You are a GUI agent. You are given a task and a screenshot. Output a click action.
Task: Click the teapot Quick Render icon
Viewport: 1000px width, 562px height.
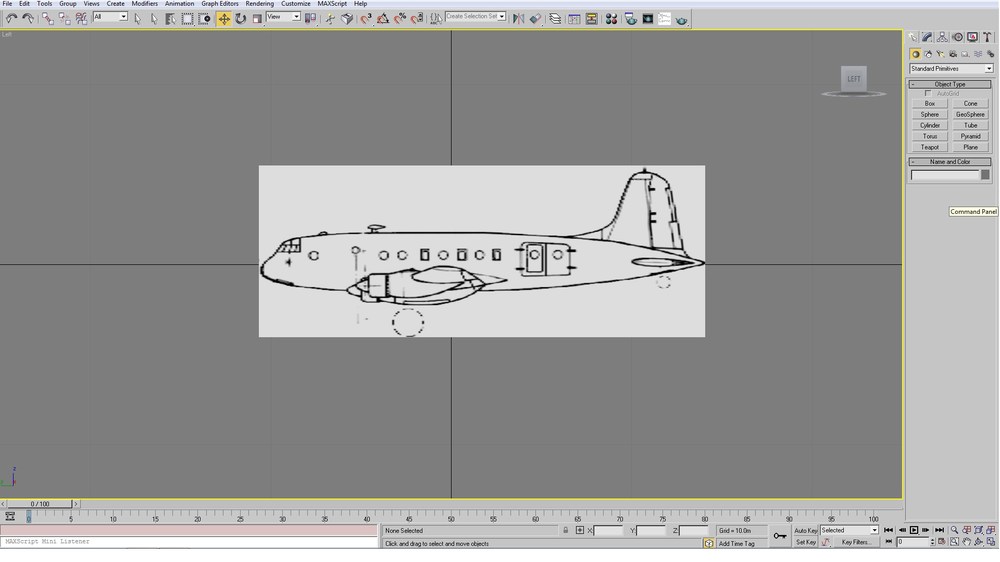point(681,19)
